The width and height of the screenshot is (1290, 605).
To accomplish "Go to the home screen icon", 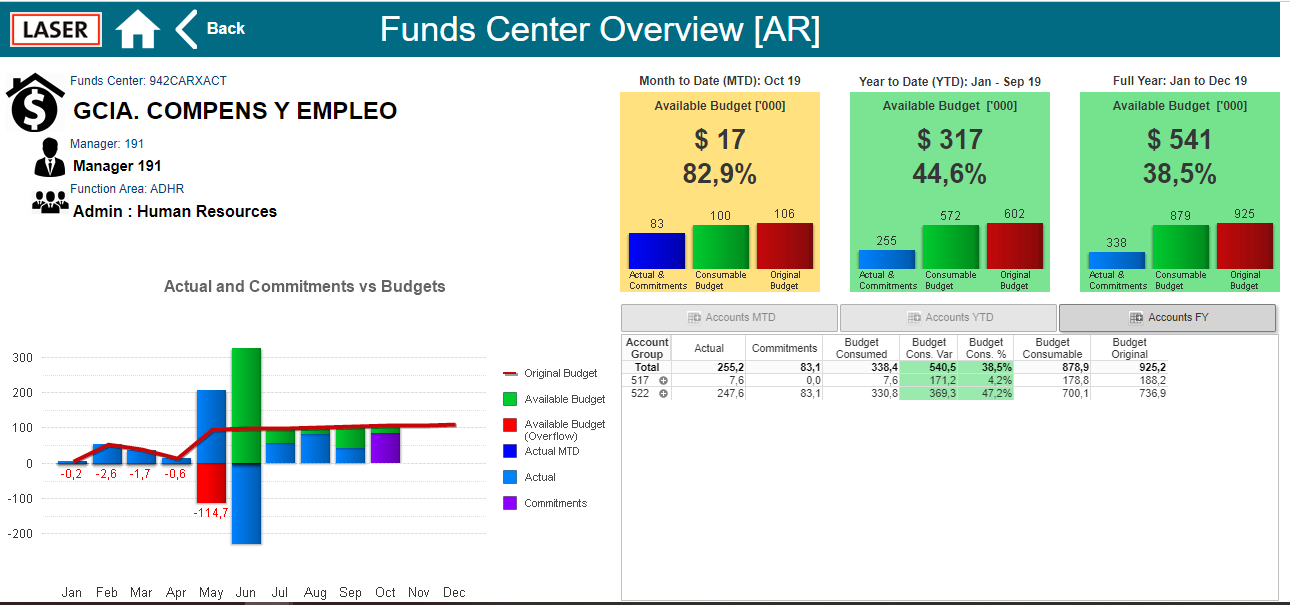I will (138, 29).
